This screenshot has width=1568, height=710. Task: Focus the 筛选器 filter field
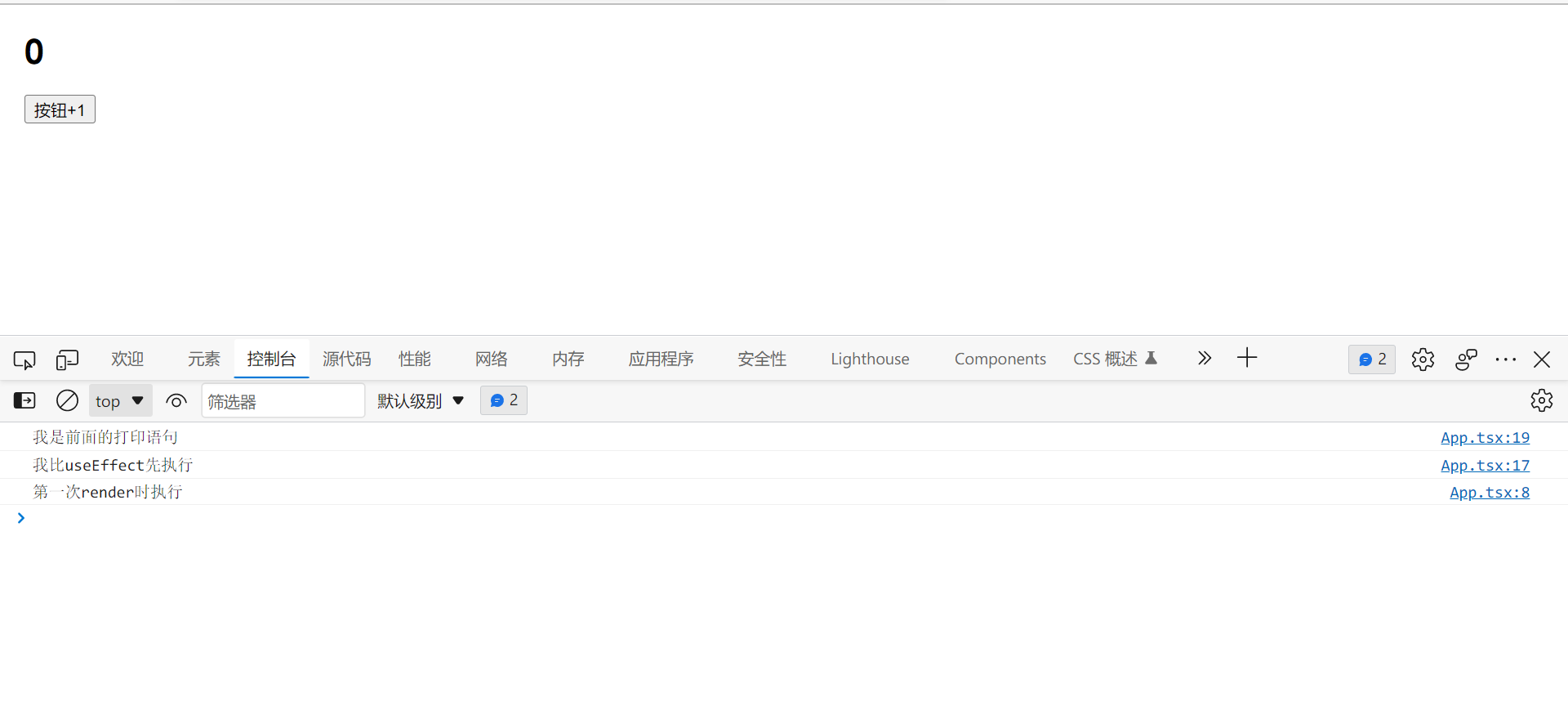coord(283,400)
